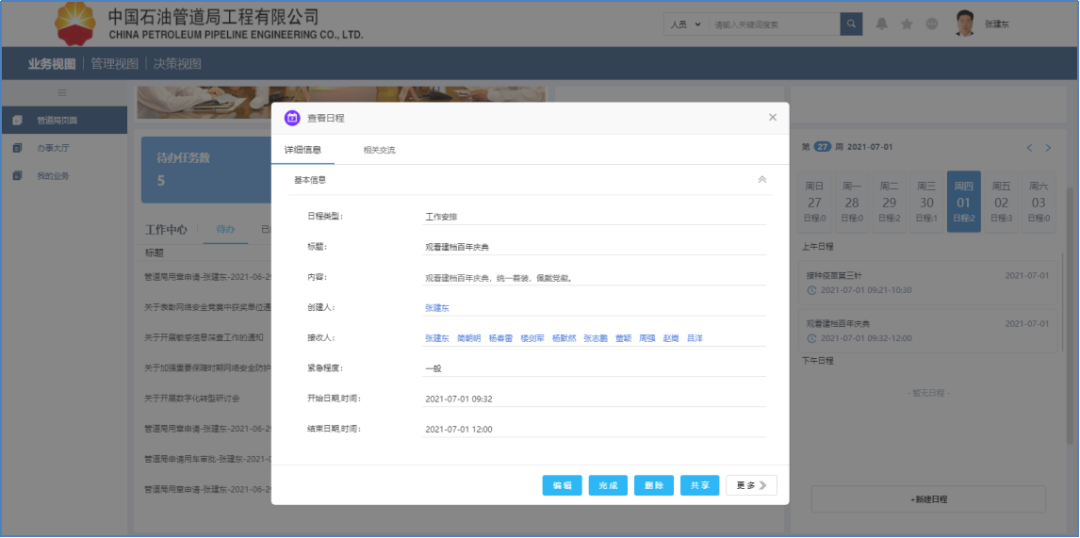Click the 2021-07-01 12:00 end time value
Image resolution: width=1080 pixels, height=538 pixels.
459,429
